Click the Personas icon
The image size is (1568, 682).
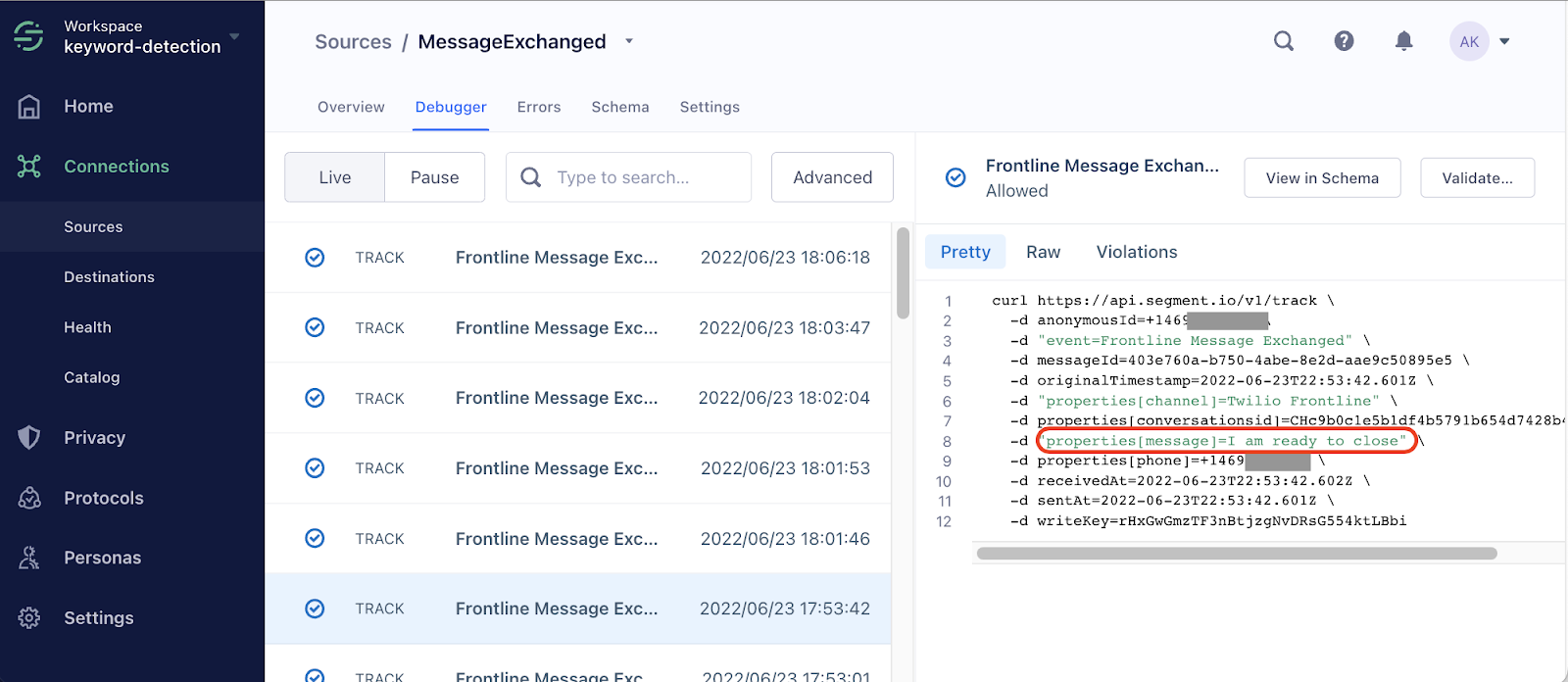coord(29,558)
